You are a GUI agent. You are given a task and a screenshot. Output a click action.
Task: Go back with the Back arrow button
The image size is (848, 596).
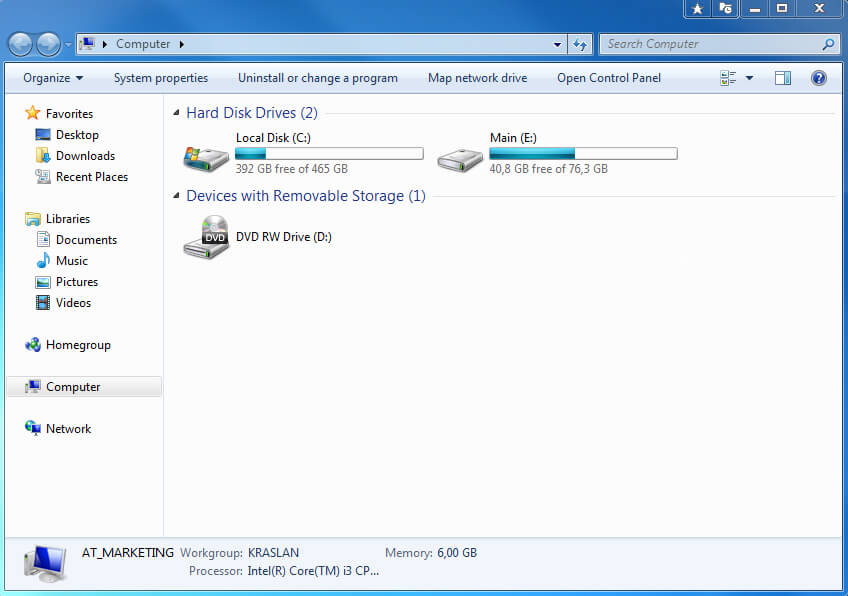coord(21,44)
